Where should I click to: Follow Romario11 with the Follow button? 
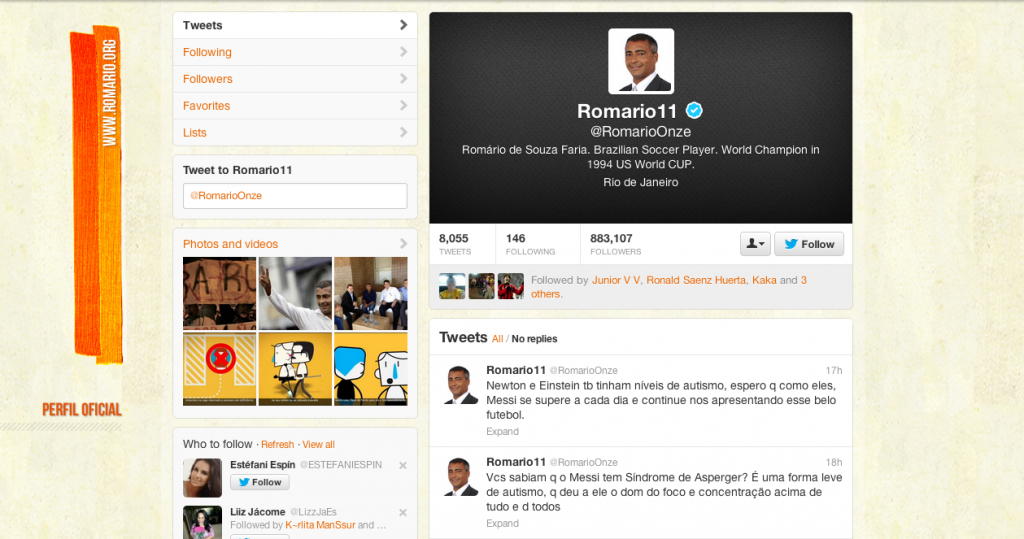(x=809, y=244)
